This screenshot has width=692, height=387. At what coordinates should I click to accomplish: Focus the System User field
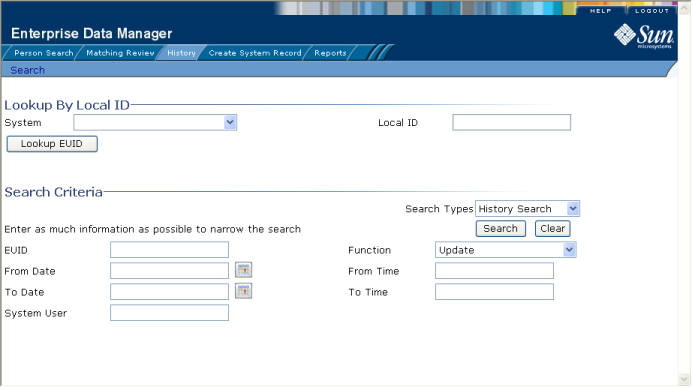169,312
